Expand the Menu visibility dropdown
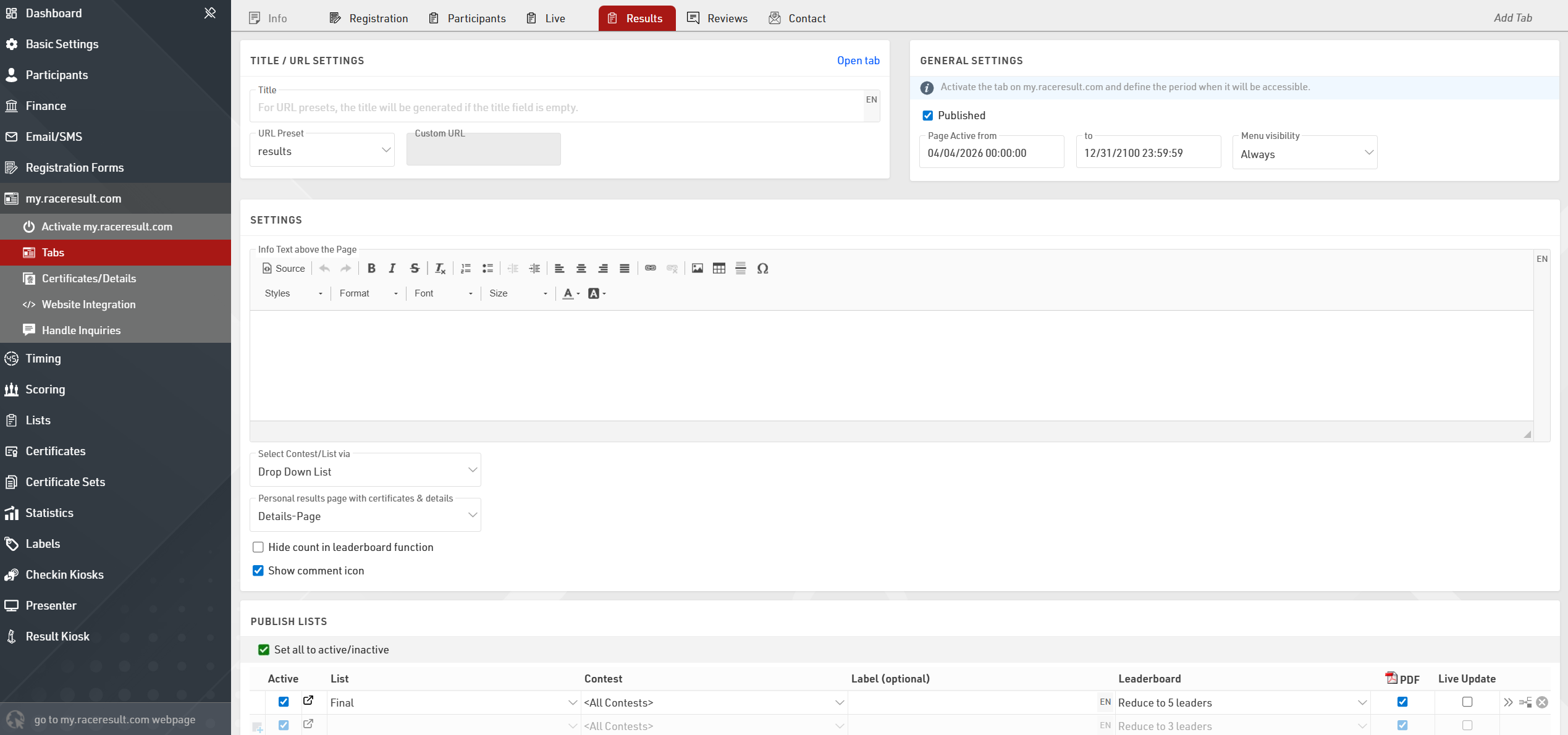 (x=1304, y=154)
